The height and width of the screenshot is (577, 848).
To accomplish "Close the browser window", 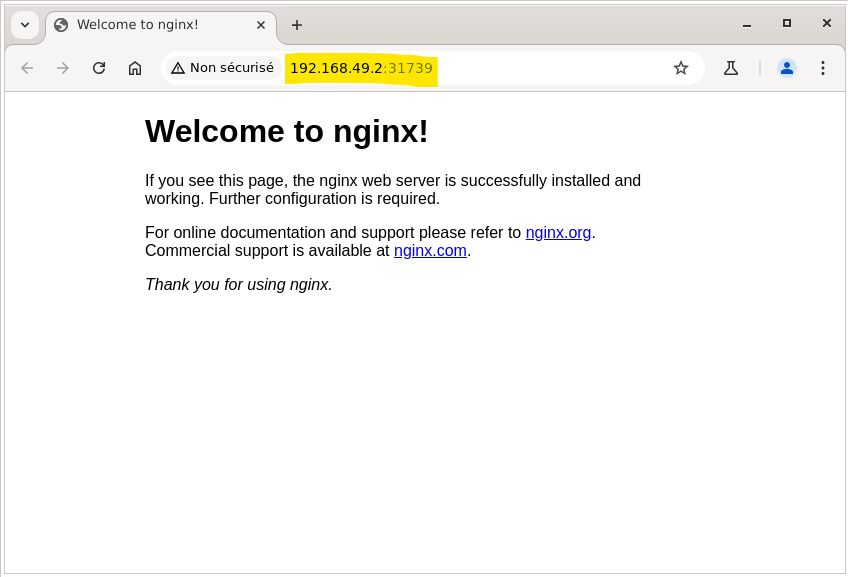I will pos(826,23).
